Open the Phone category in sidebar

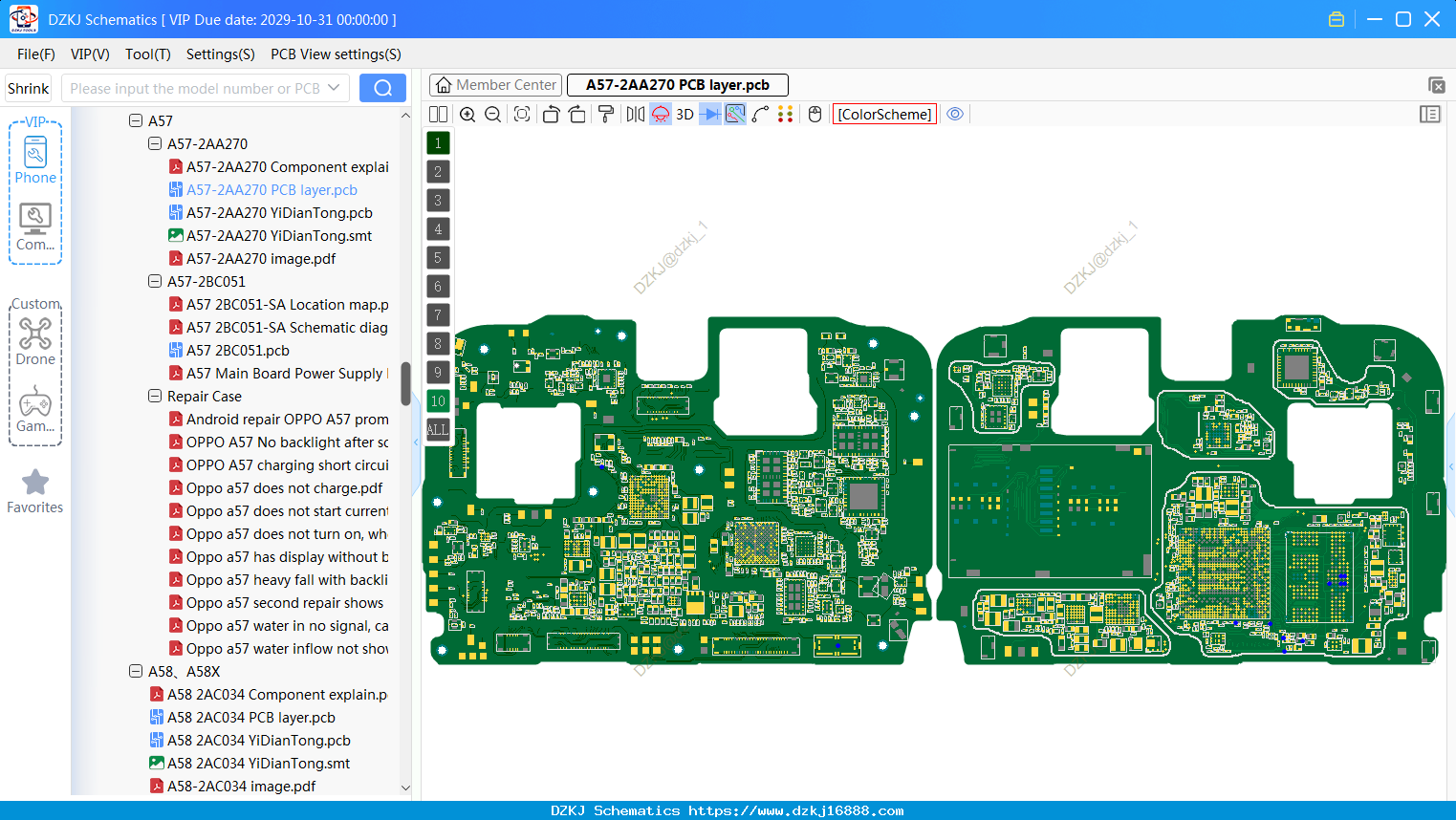(x=35, y=161)
